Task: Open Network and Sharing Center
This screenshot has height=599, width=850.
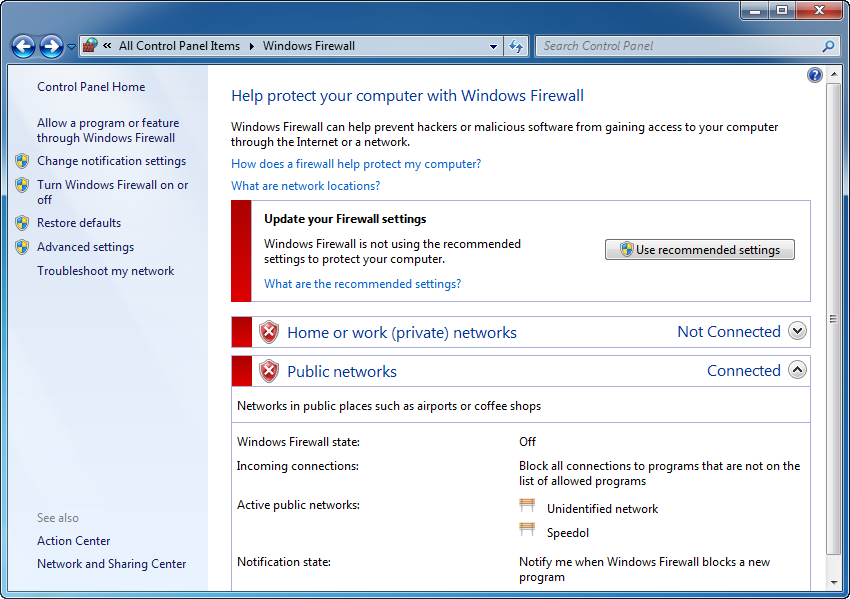Action: pyautogui.click(x=111, y=564)
